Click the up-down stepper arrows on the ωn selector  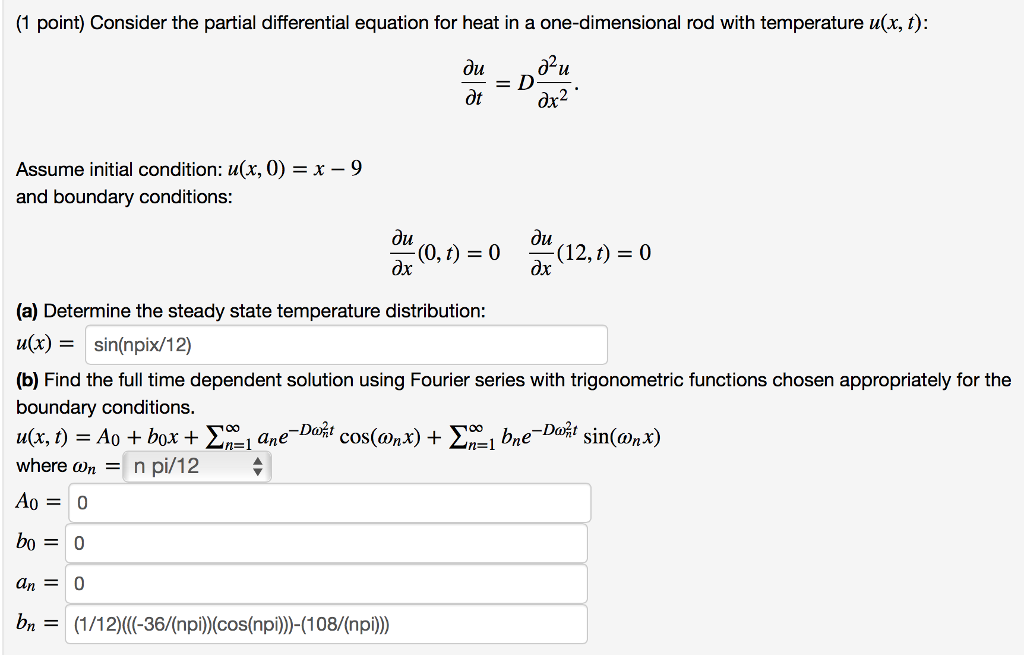(x=258, y=465)
